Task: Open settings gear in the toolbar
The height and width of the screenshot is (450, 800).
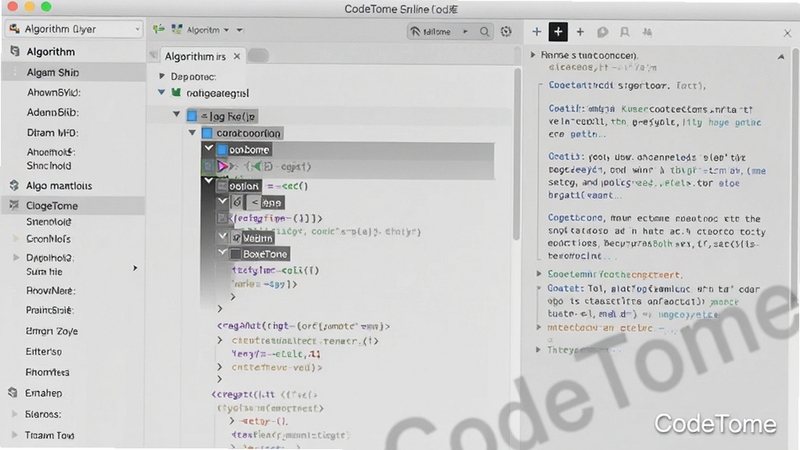Action: 506,32
